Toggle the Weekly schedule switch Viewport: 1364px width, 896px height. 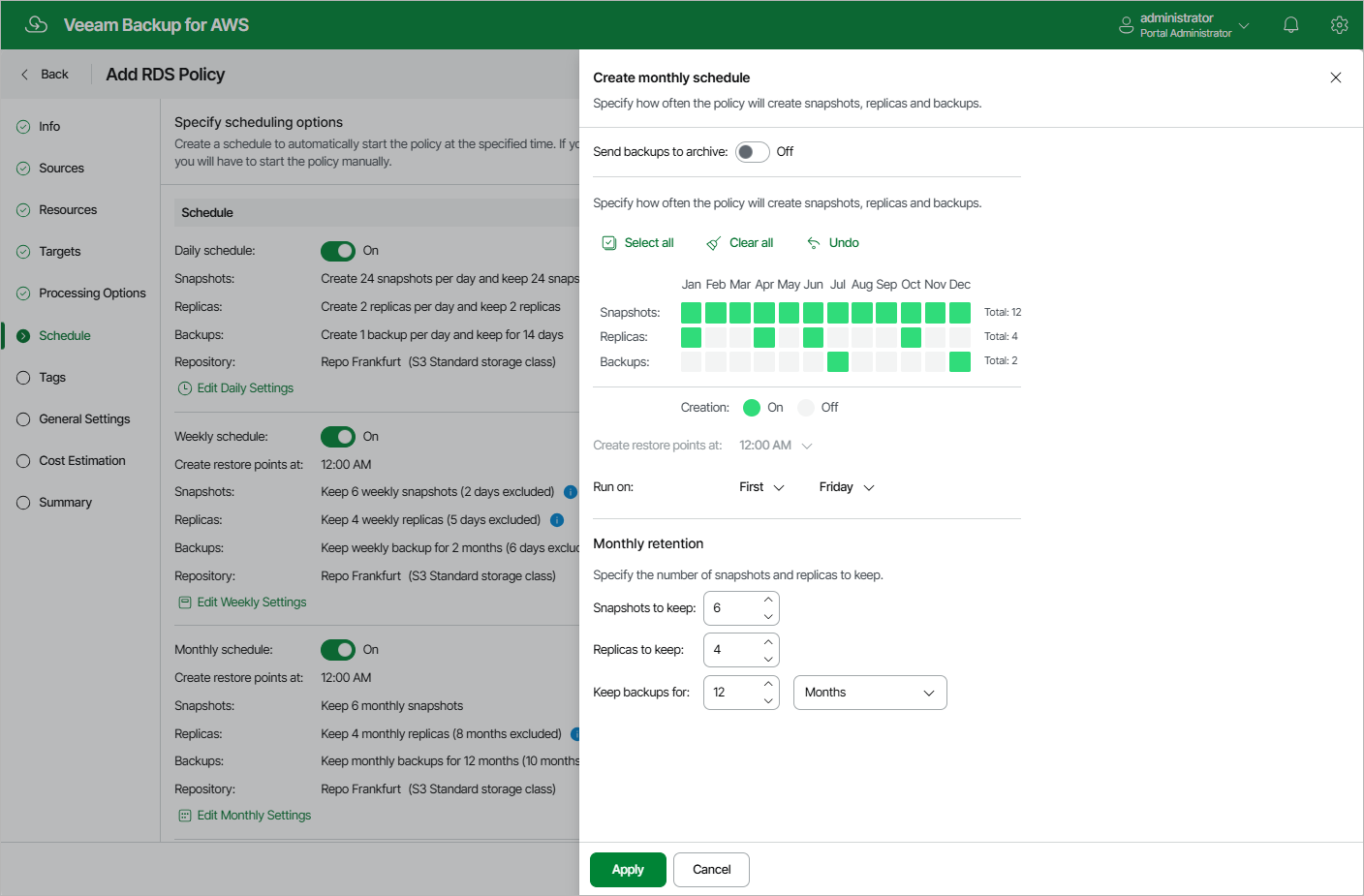(338, 437)
